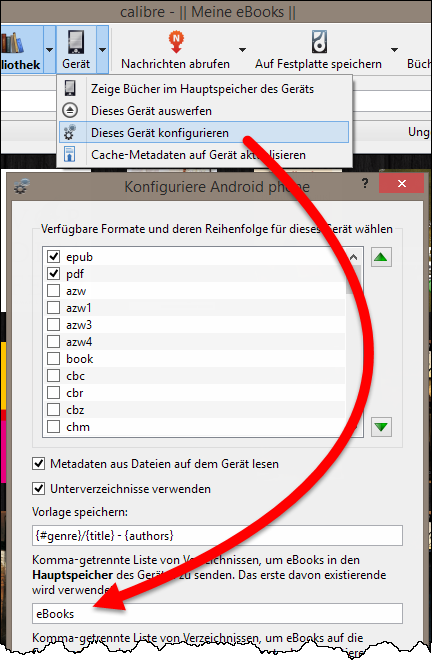
Task: Expand the Auf Festplatte speichern dropdown arrow
Action: [395, 50]
